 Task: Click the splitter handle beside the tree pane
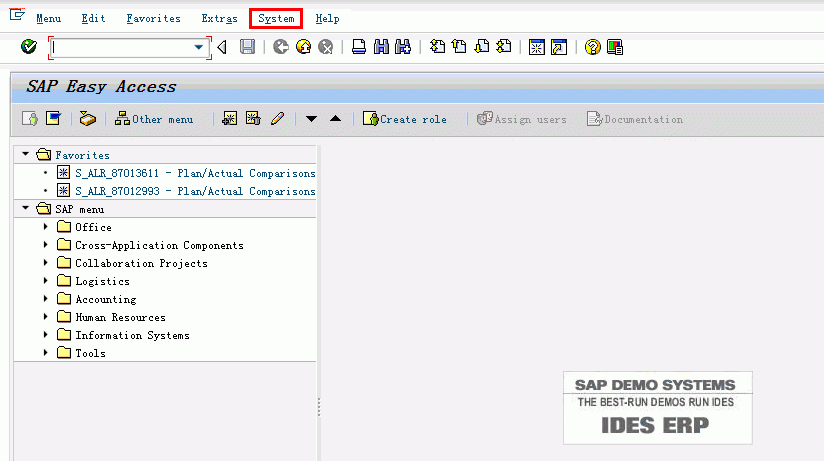coord(319,407)
